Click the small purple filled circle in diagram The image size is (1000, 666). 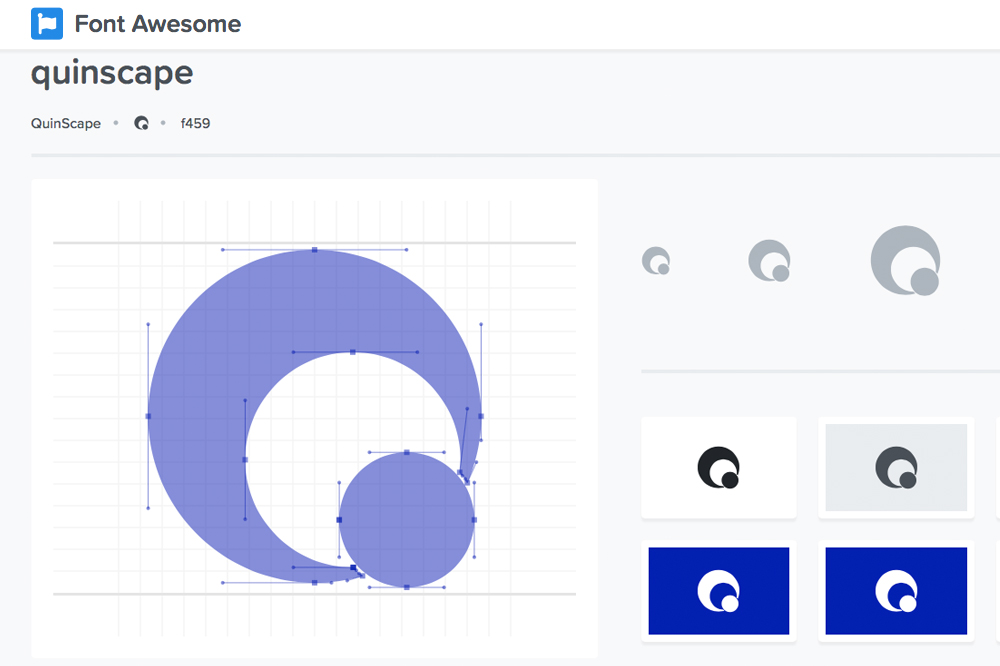pyautogui.click(x=407, y=520)
